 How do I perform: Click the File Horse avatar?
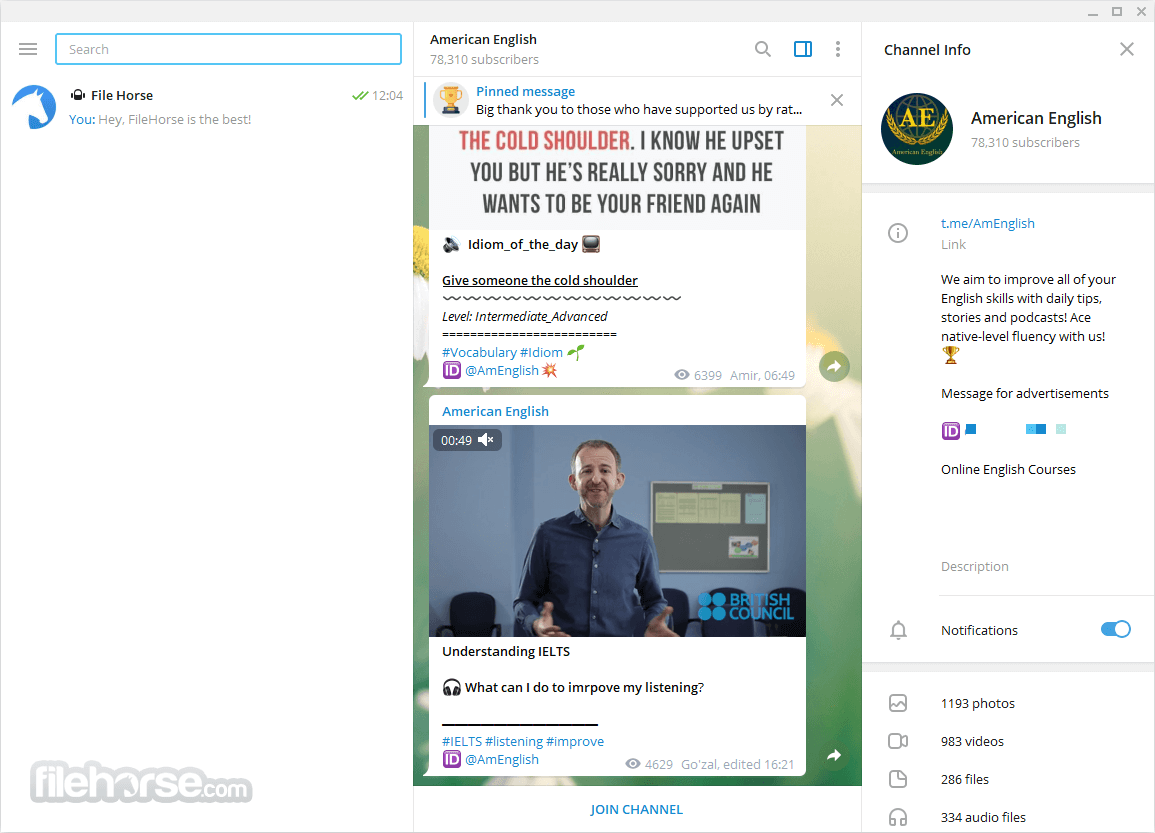pos(34,107)
